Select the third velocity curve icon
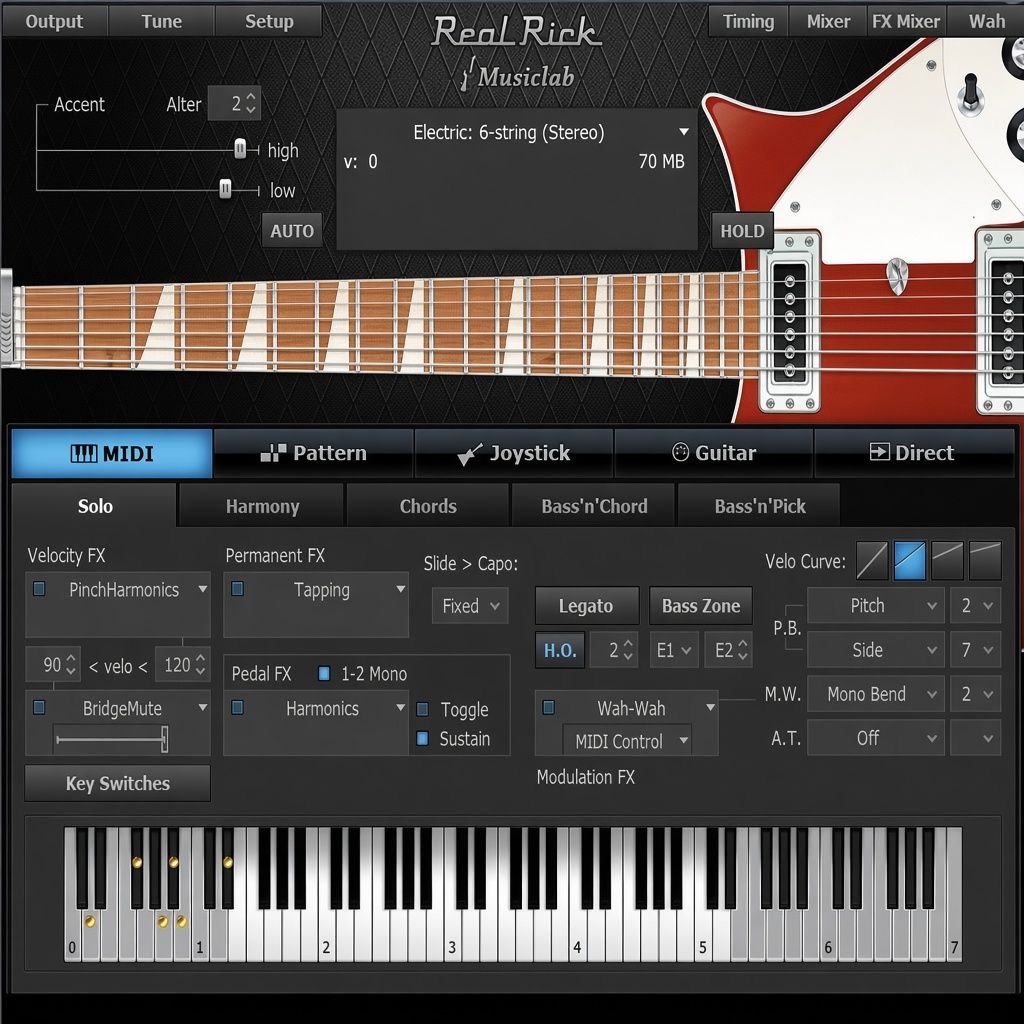 pyautogui.click(x=948, y=561)
